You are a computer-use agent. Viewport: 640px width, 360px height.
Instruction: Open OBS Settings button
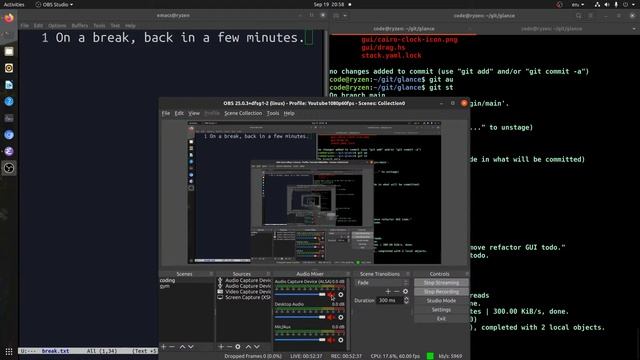441,309
